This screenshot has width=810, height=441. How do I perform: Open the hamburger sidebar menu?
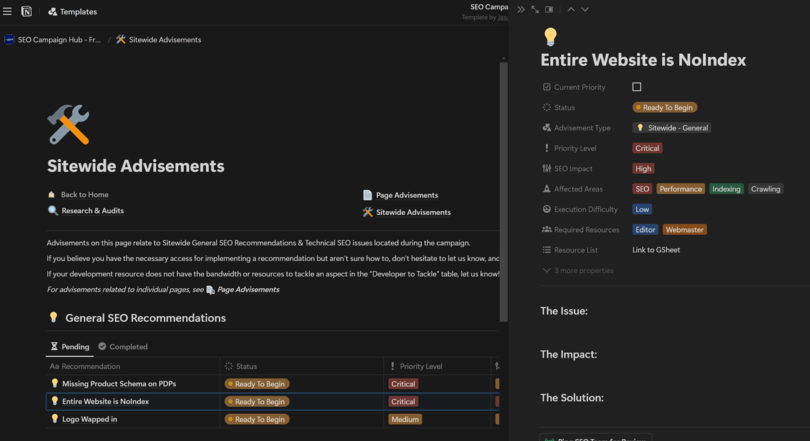[8, 12]
